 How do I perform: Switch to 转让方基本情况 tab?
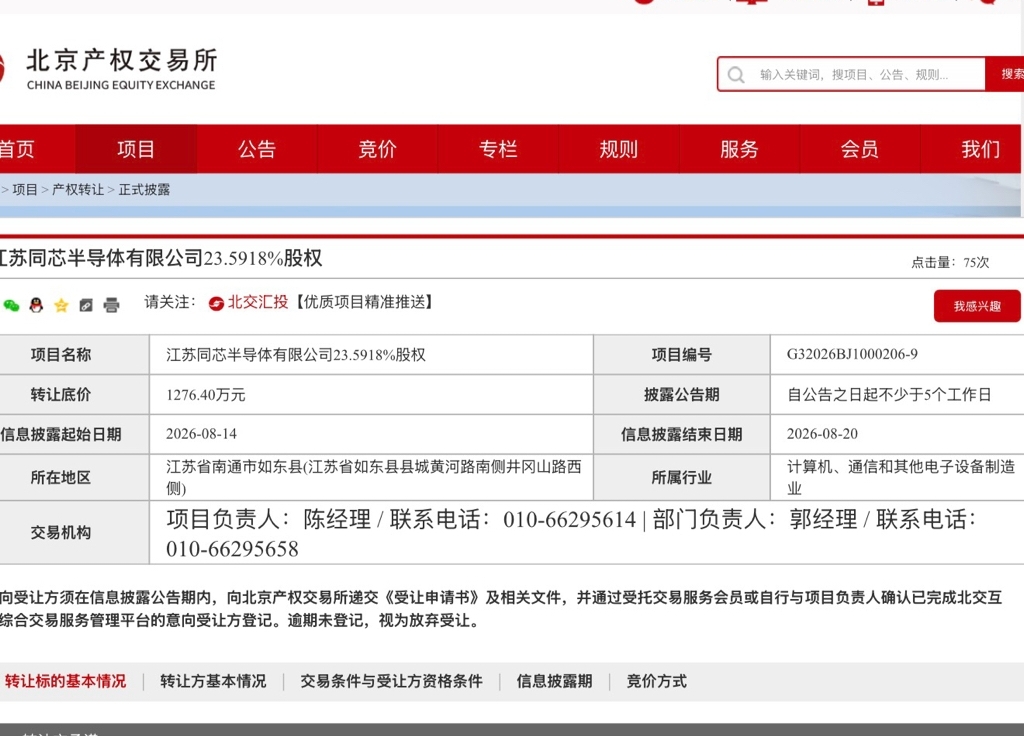tap(214, 681)
